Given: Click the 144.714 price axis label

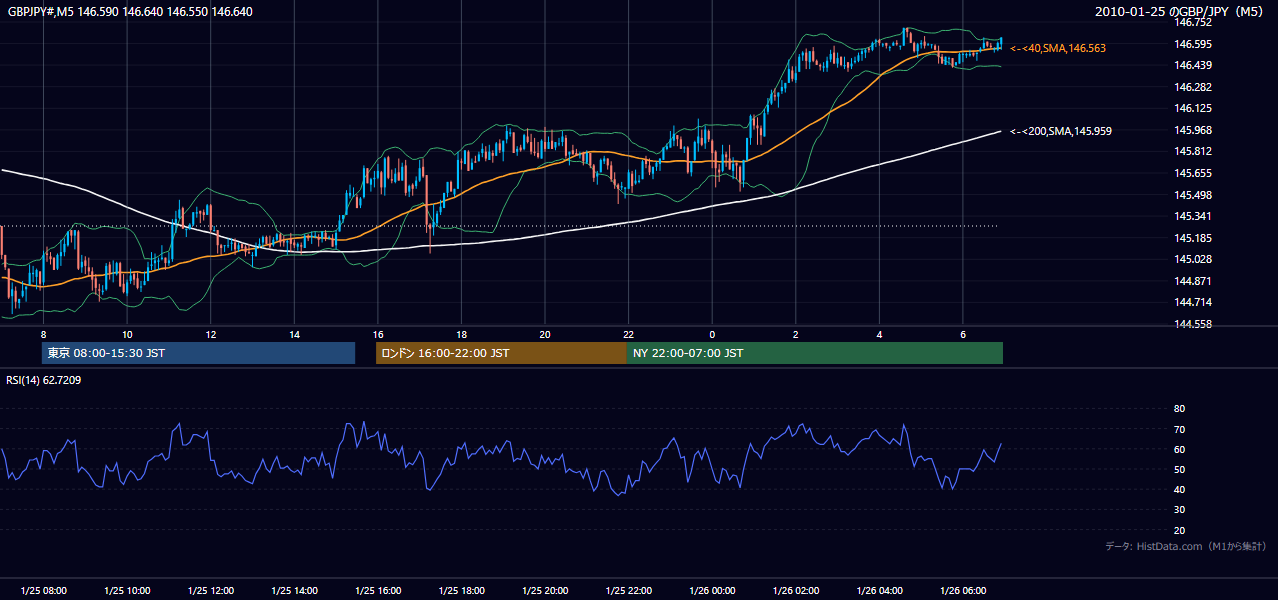Looking at the screenshot, I should (x=1193, y=302).
